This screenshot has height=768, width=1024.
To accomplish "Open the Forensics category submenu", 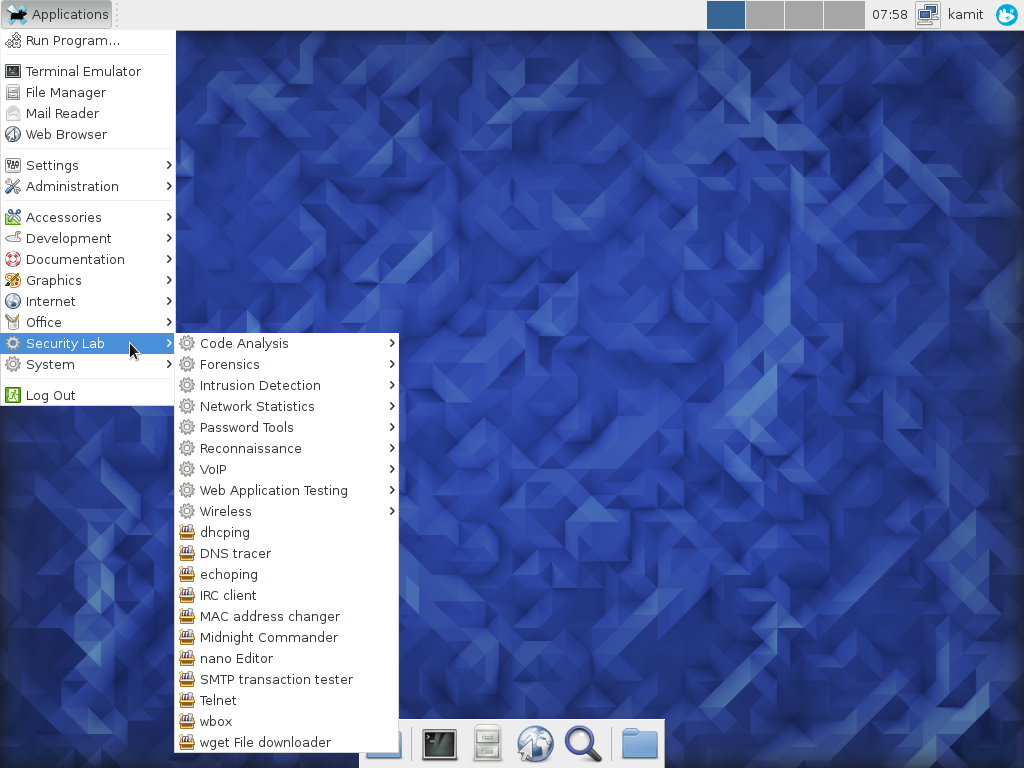I will [229, 364].
